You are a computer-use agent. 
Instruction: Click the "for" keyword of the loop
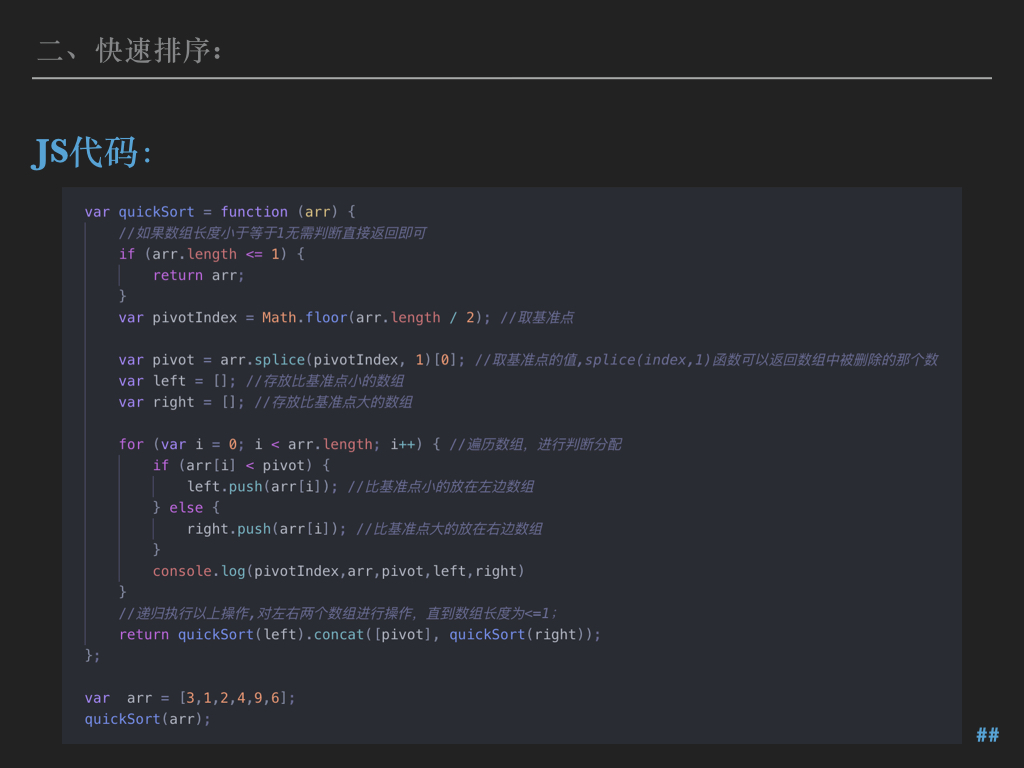(x=131, y=444)
